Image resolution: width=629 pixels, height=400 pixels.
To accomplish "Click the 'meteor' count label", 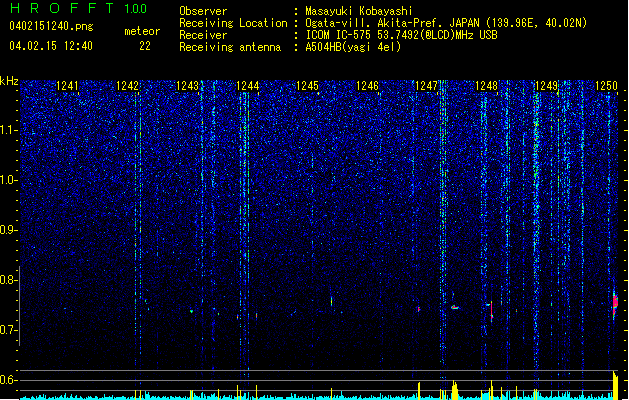I will point(142,31).
